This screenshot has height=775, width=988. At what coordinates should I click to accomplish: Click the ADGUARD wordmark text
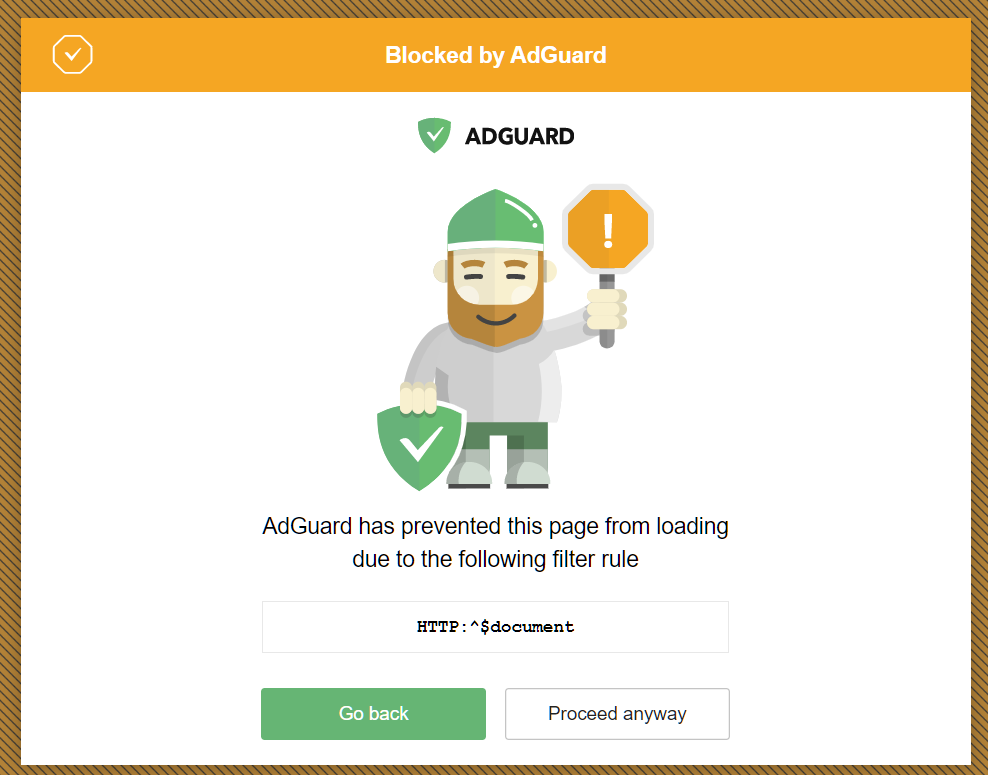(520, 136)
